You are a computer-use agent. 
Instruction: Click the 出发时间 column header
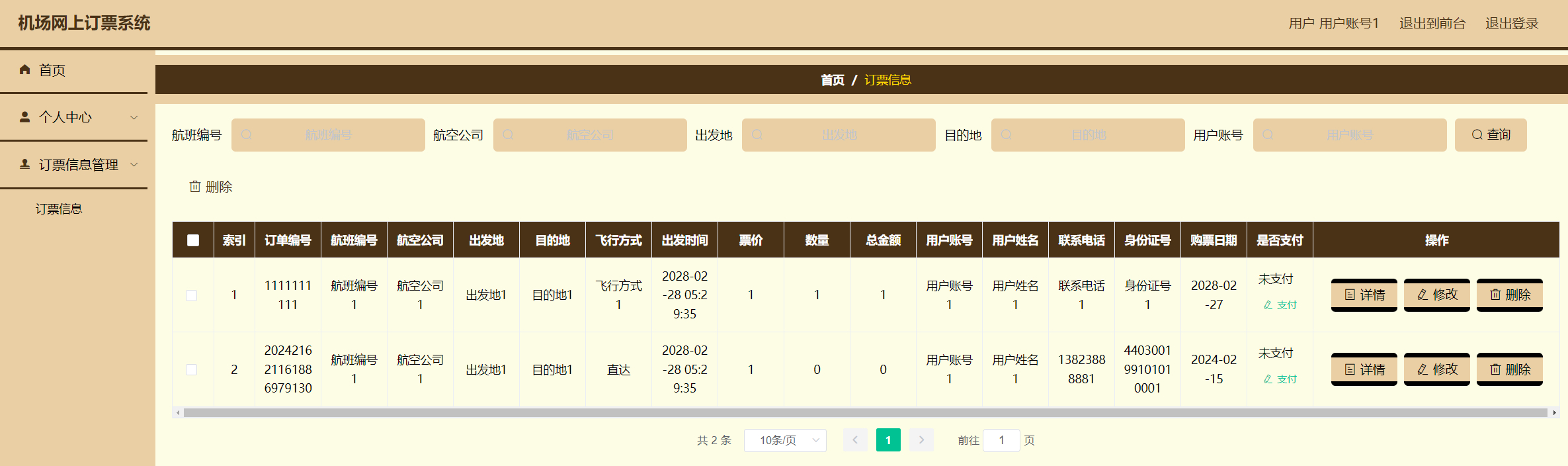[684, 240]
